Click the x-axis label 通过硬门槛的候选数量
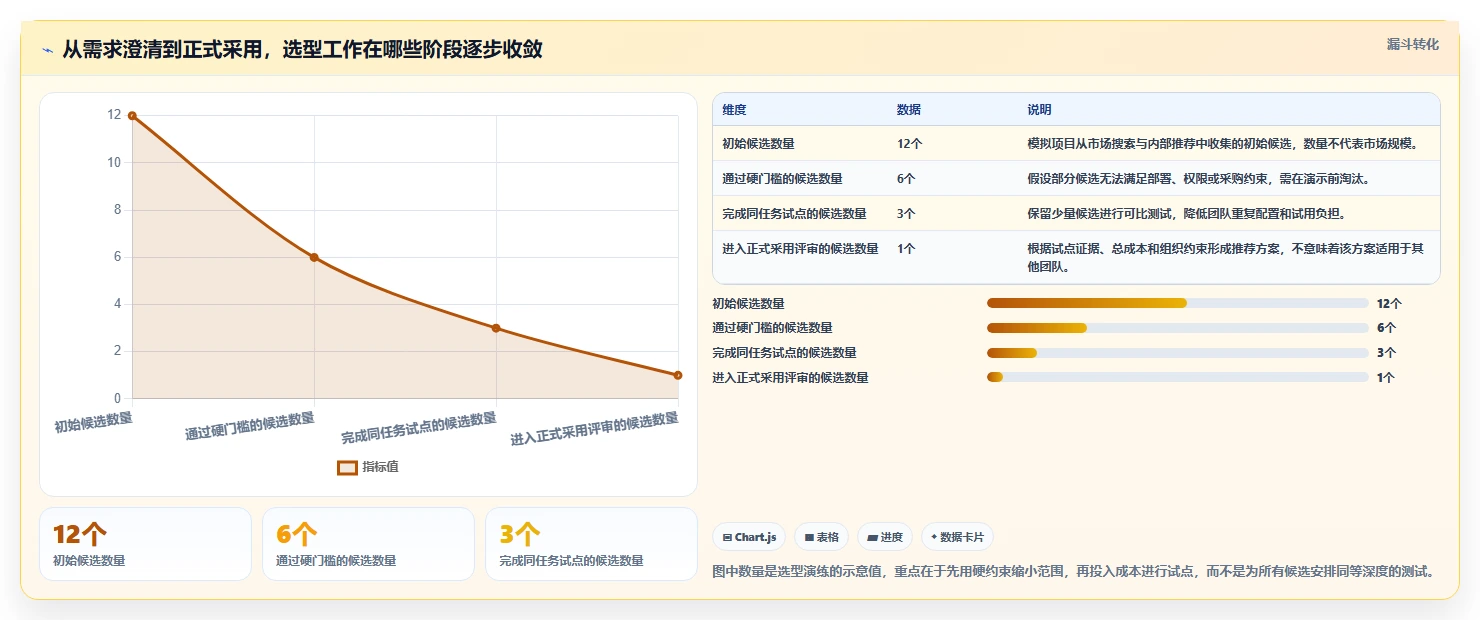 250,426
